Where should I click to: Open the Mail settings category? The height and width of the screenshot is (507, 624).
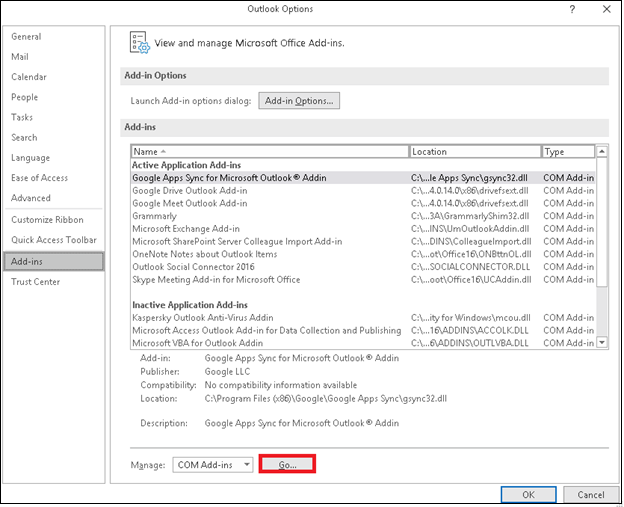pyautogui.click(x=20, y=57)
